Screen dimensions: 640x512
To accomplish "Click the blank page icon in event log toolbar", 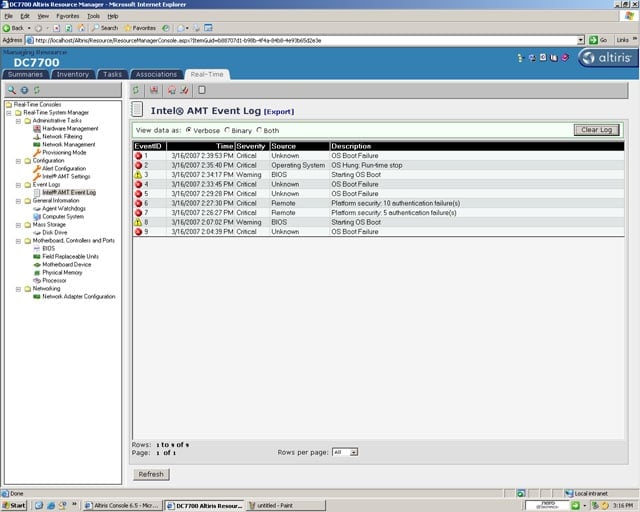I will point(202,90).
